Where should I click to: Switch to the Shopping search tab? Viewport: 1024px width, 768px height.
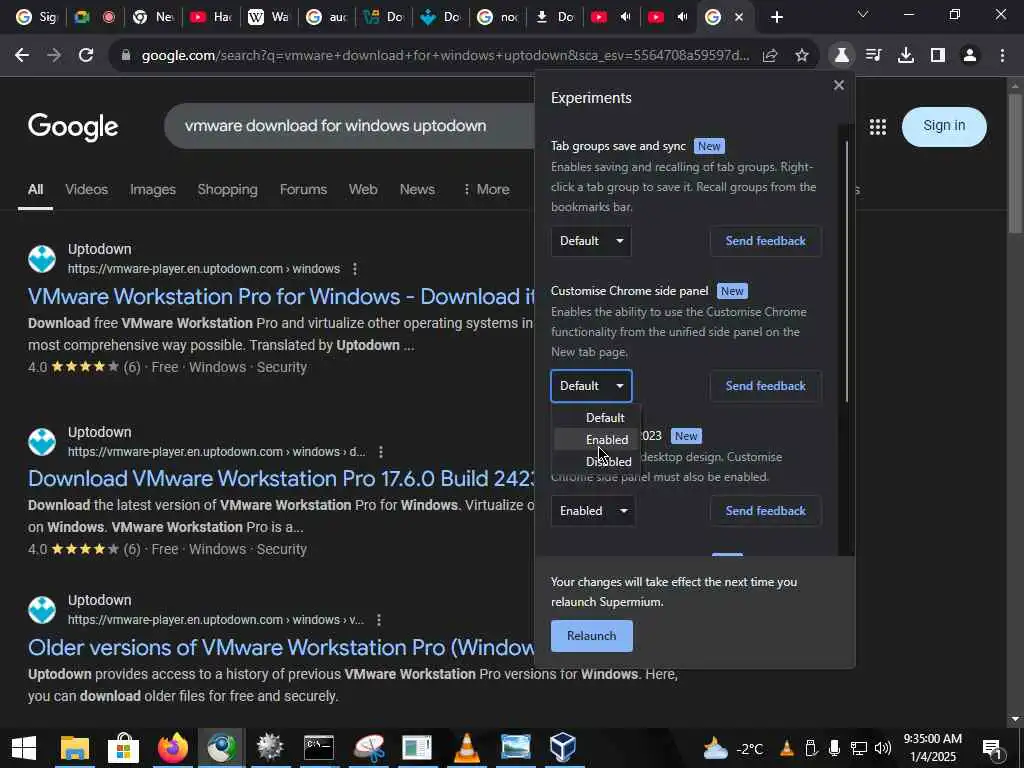pos(227,189)
